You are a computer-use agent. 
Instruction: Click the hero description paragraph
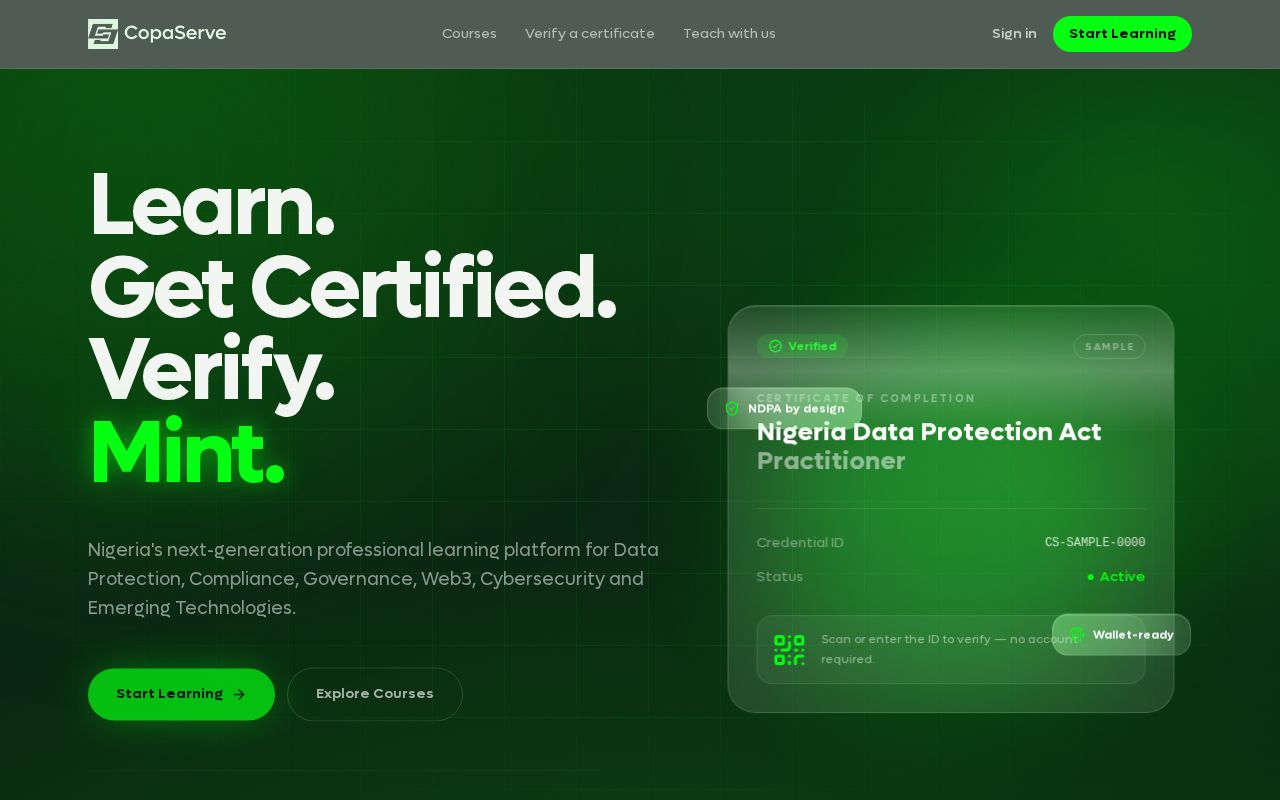pyautogui.click(x=373, y=578)
